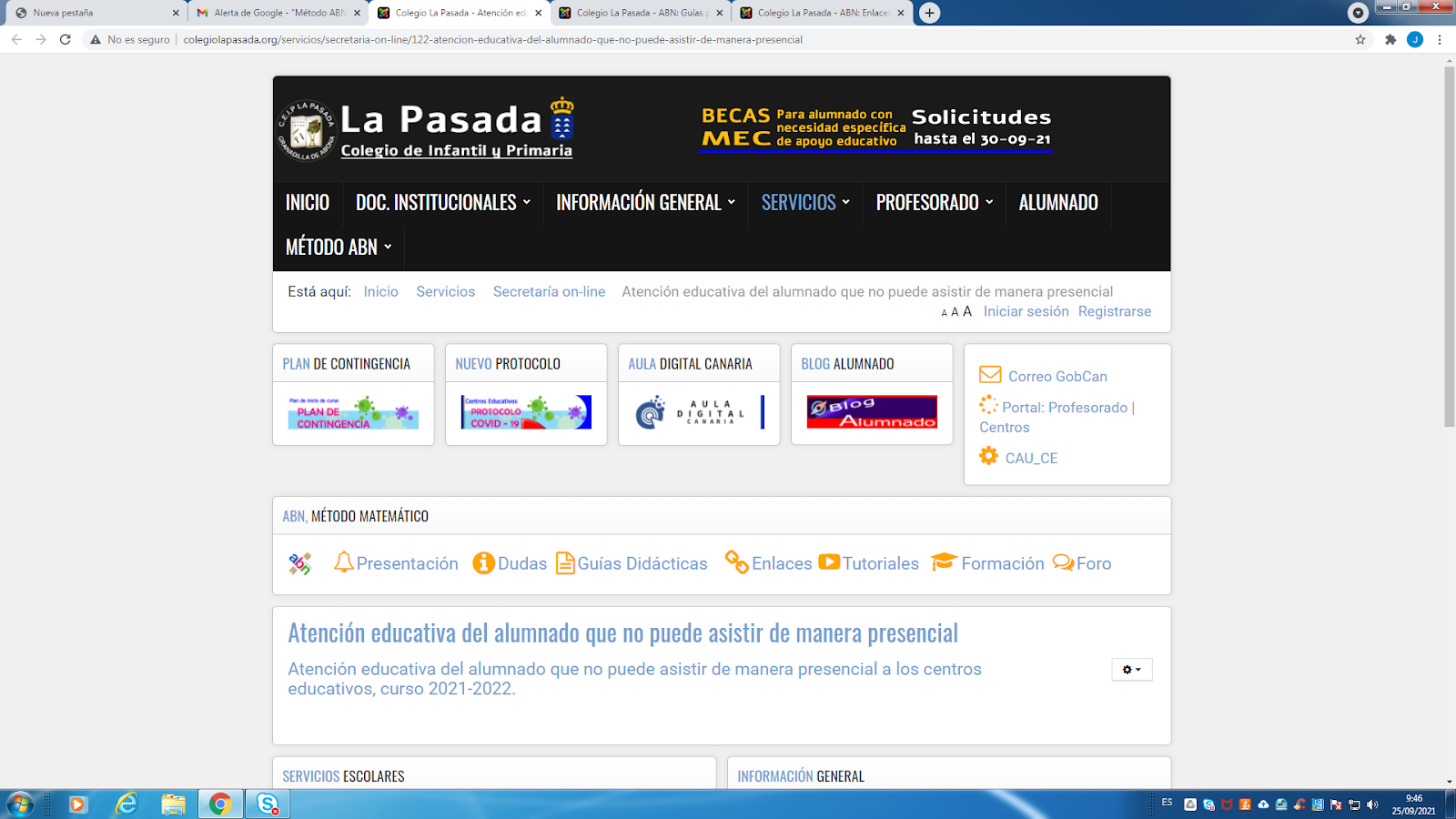
Task: Open Skype from the taskbar
Action: point(268,804)
